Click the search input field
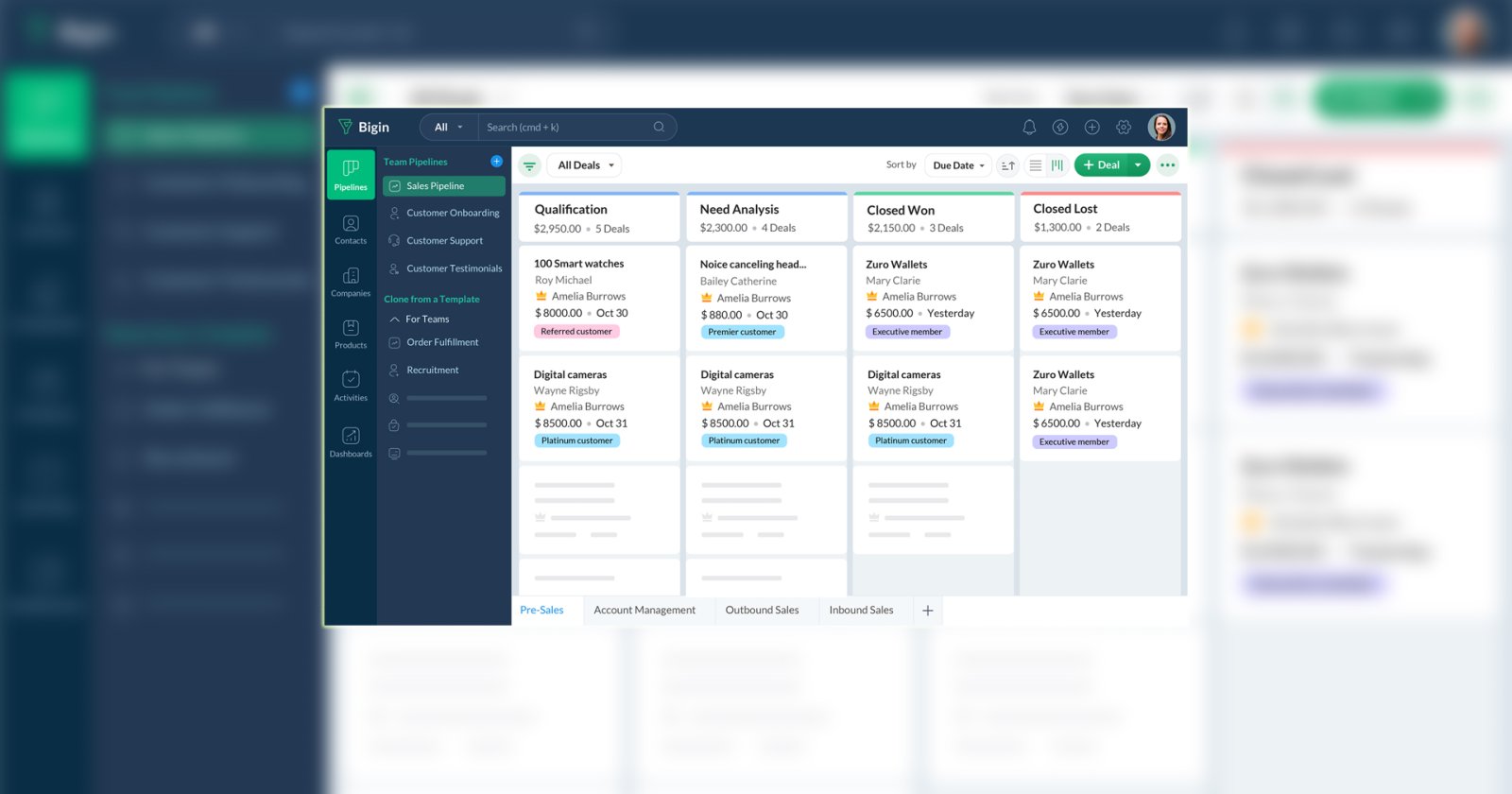Screen dimensions: 1512x794 pos(567,128)
